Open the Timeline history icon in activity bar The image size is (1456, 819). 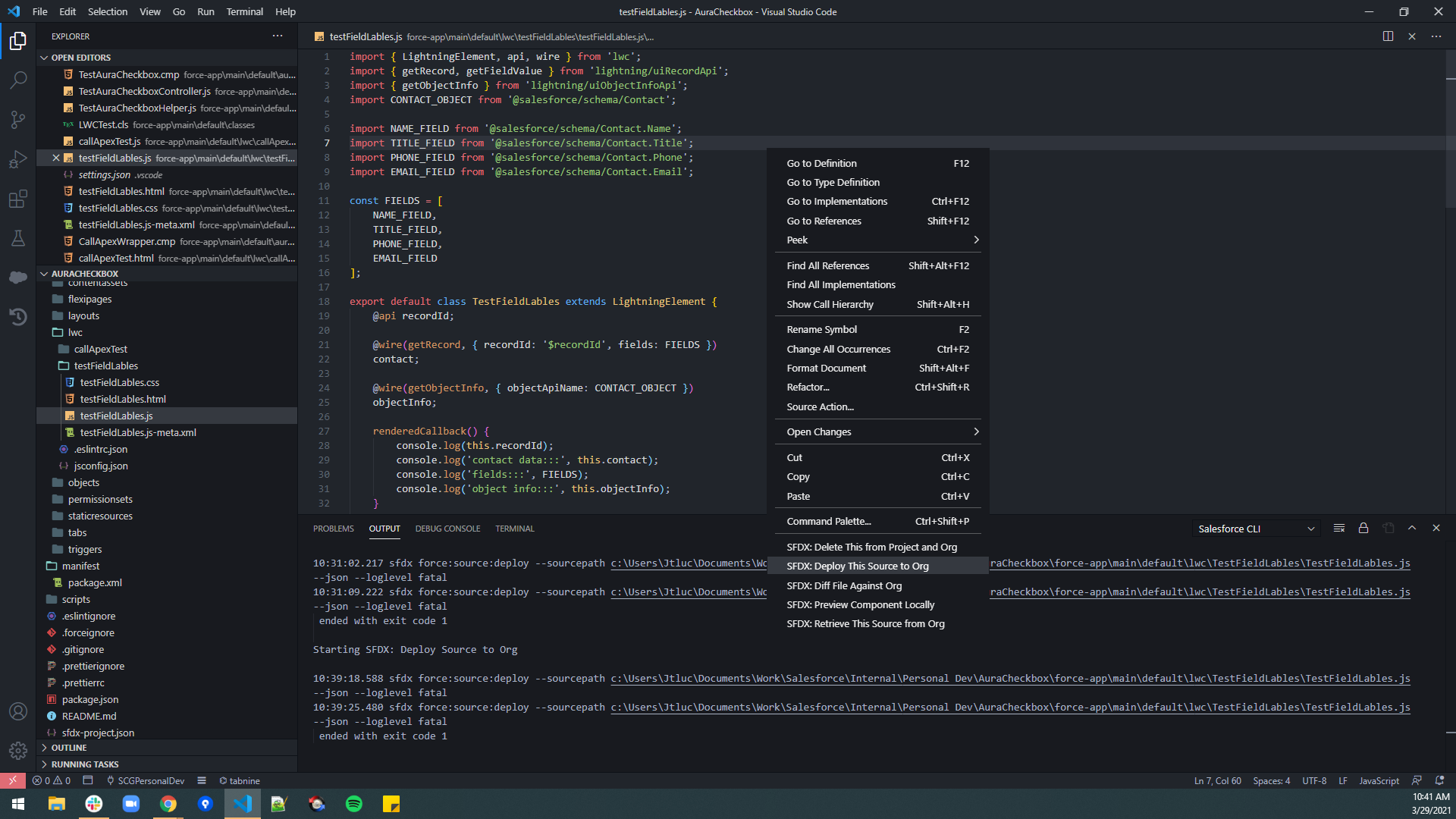pyautogui.click(x=18, y=317)
